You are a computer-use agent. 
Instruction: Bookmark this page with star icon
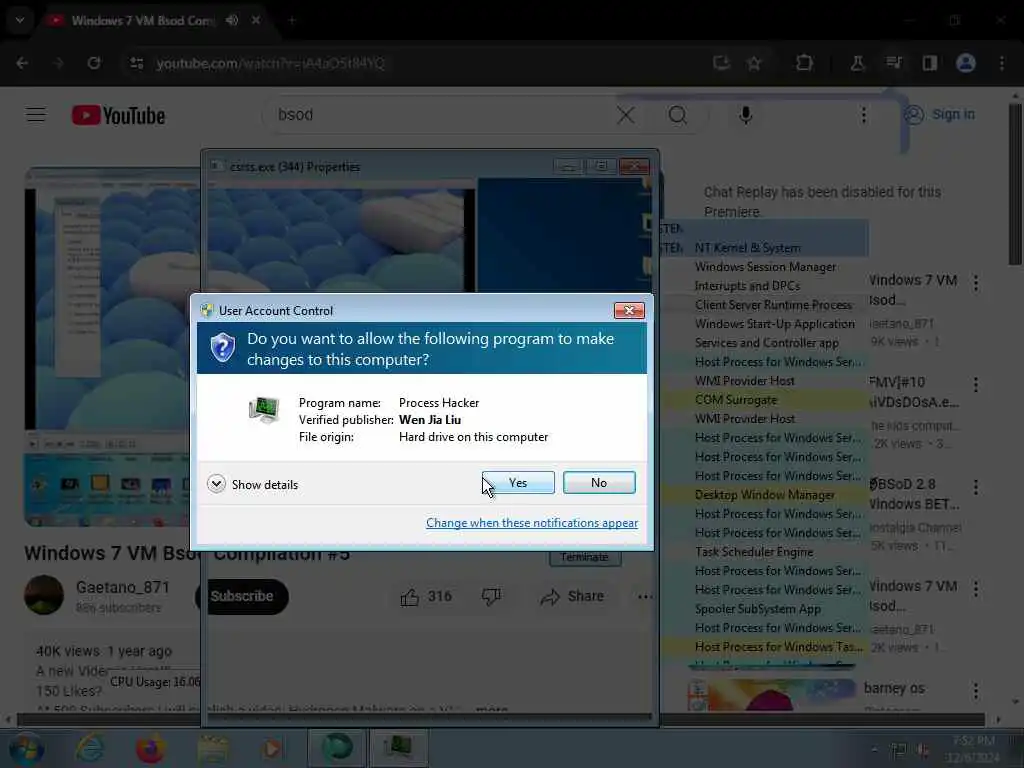pos(754,63)
